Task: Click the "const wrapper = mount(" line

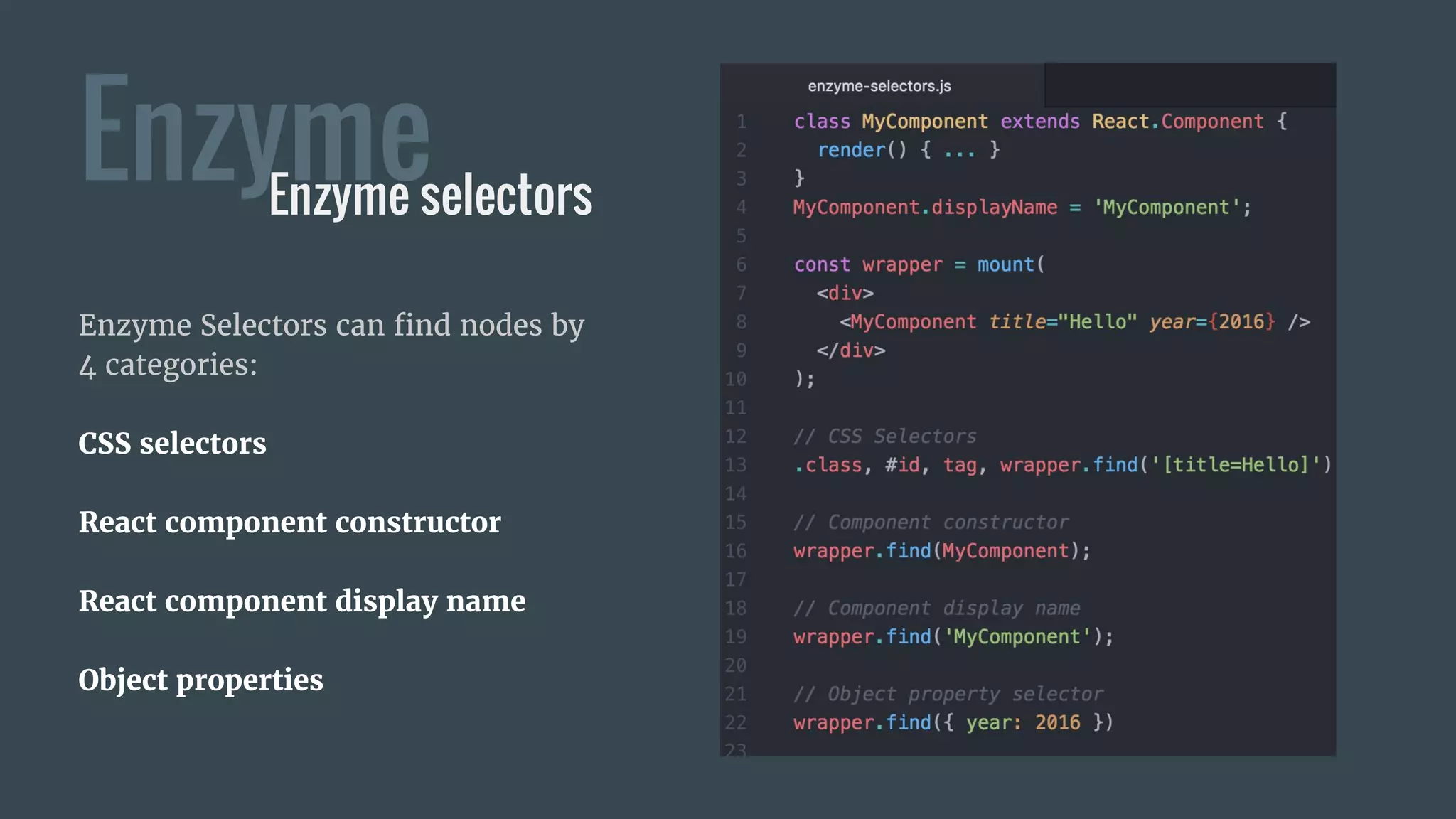Action: pos(919,264)
